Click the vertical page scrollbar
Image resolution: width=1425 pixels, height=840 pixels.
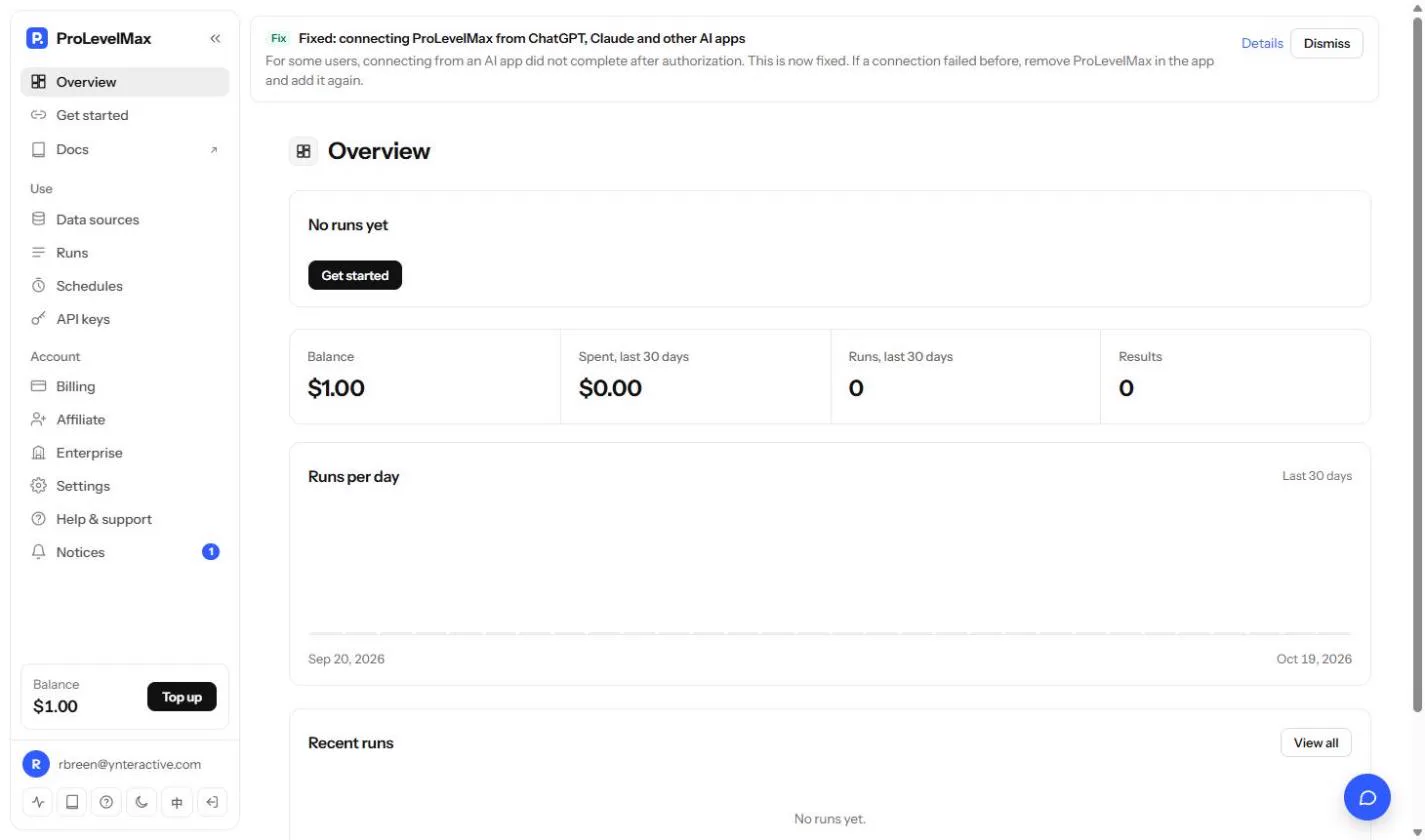point(1417,366)
